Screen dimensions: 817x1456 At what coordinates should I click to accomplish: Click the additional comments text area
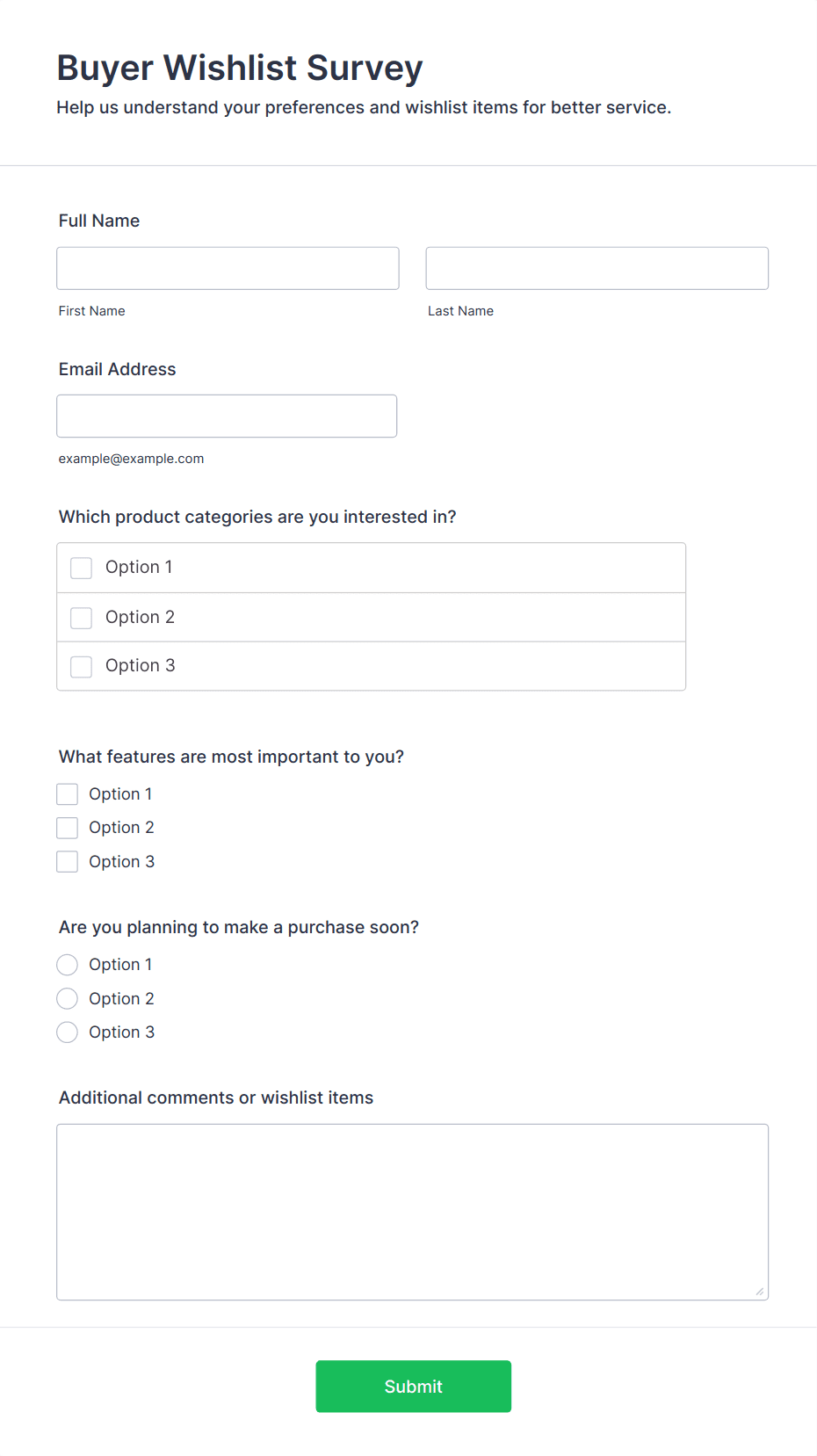(x=412, y=1211)
